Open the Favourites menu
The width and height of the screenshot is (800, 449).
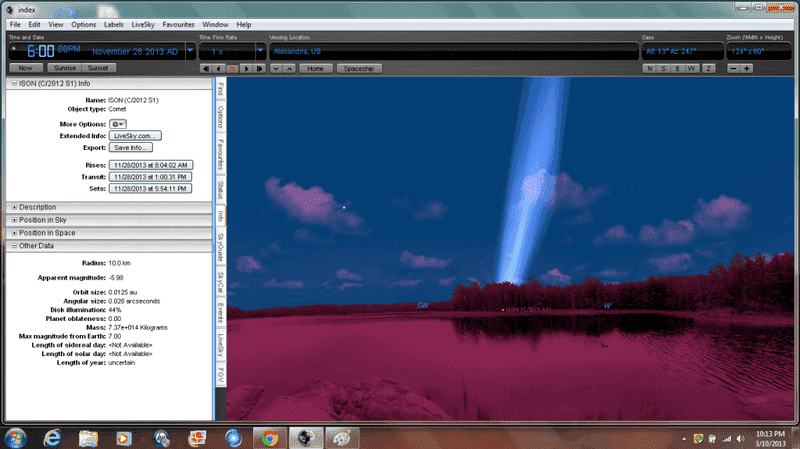(179, 24)
